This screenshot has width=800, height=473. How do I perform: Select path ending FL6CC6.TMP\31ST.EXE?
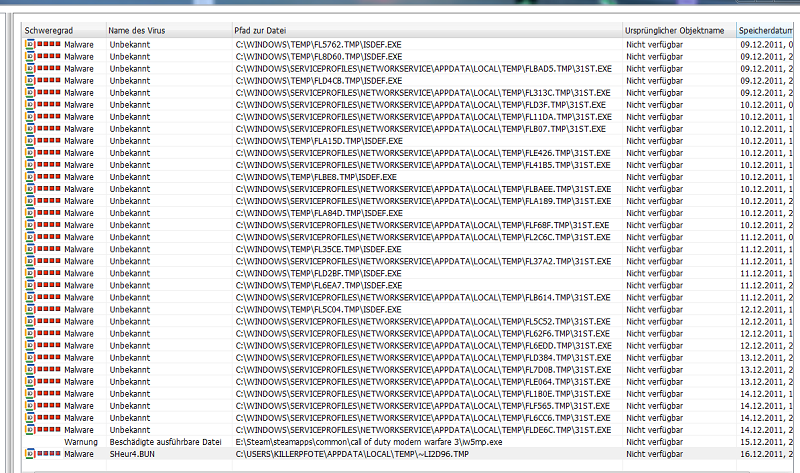coord(423,418)
